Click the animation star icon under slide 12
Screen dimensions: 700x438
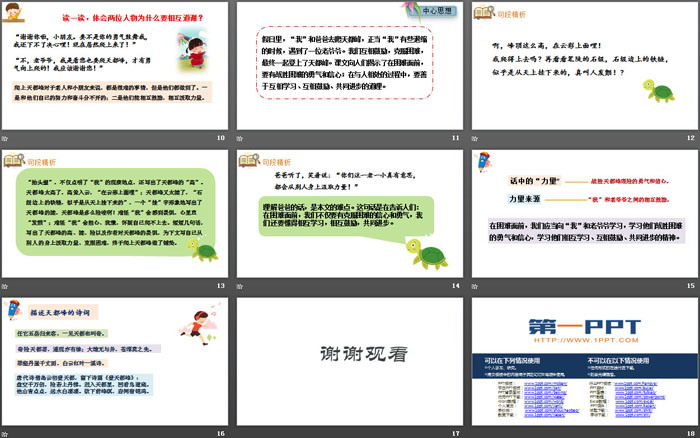(x=475, y=138)
